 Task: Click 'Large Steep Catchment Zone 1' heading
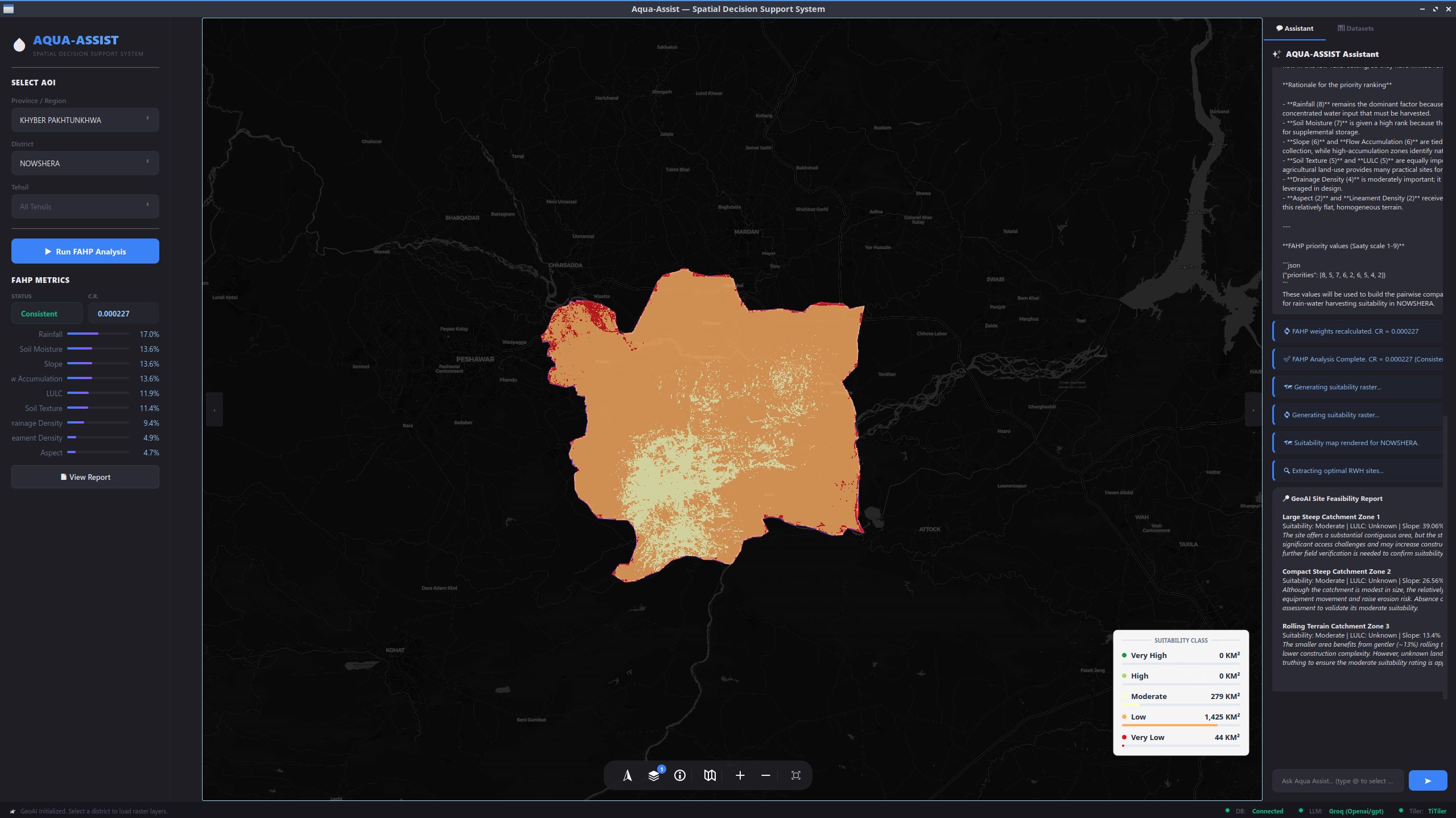tap(1331, 517)
